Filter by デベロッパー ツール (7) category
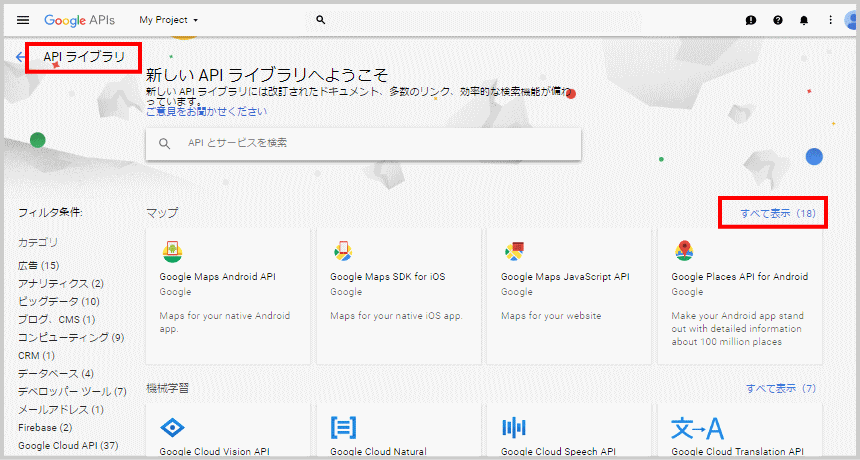860x460 pixels. (x=72, y=392)
